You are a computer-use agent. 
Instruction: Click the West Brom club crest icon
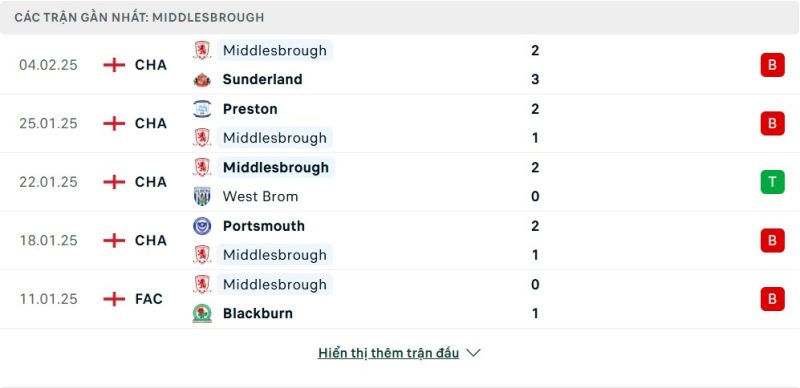202,197
